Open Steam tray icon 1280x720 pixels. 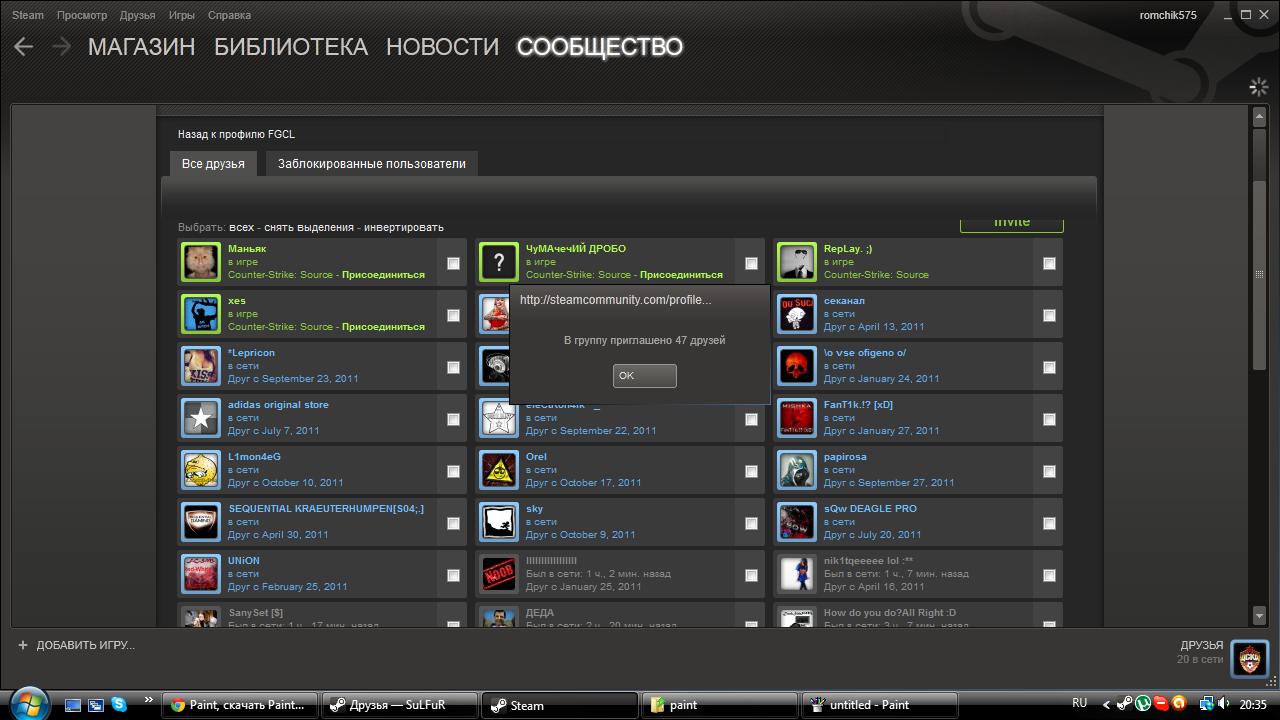[x=1125, y=704]
